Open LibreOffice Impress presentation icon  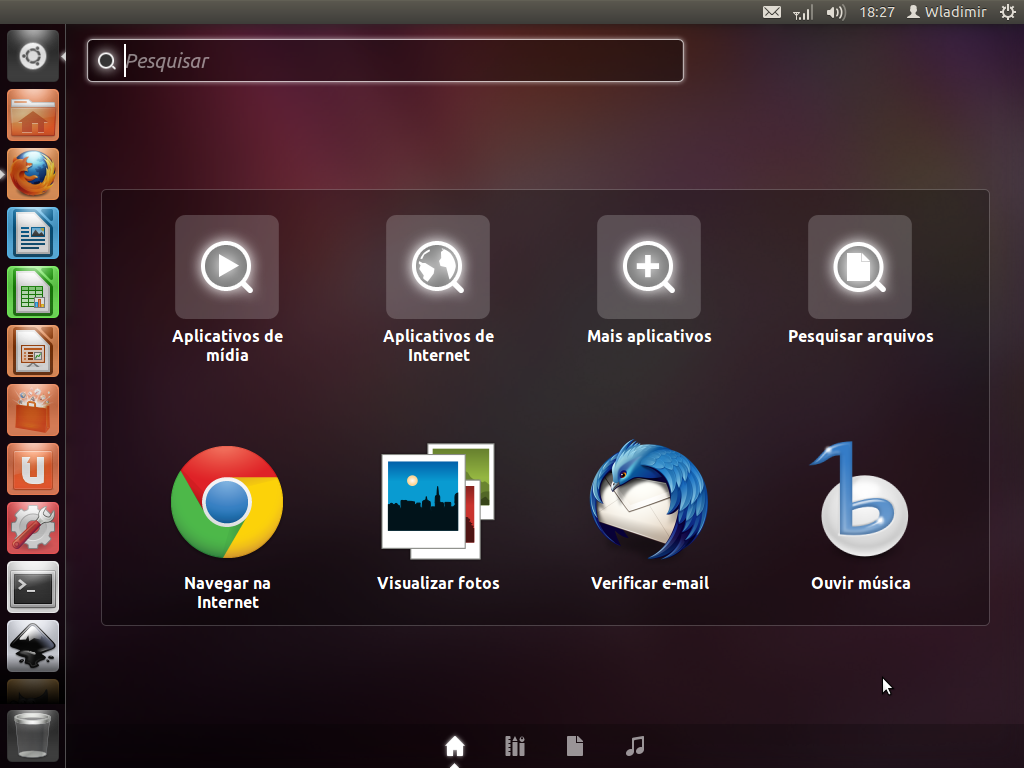(33, 351)
